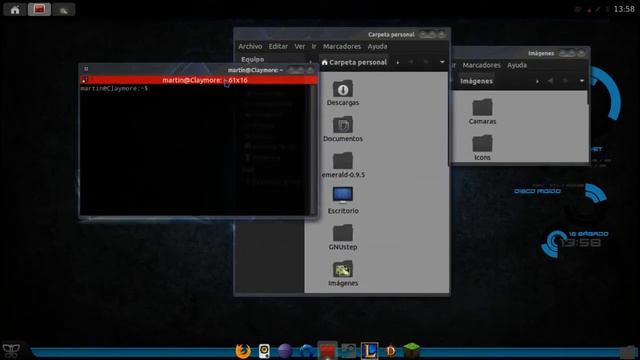This screenshot has width=640, height=360.
Task: Go back in Imágenes window
Action: click(551, 81)
